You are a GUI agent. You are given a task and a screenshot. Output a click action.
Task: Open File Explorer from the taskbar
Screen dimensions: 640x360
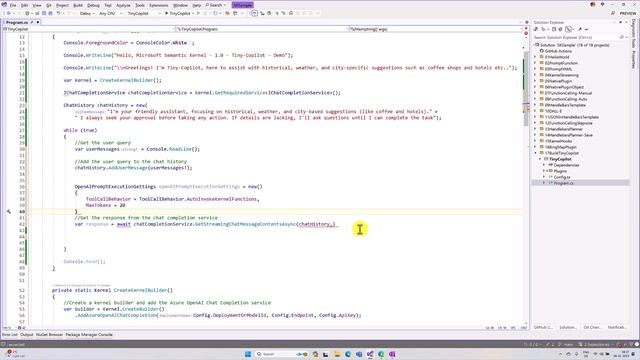(x=337, y=354)
